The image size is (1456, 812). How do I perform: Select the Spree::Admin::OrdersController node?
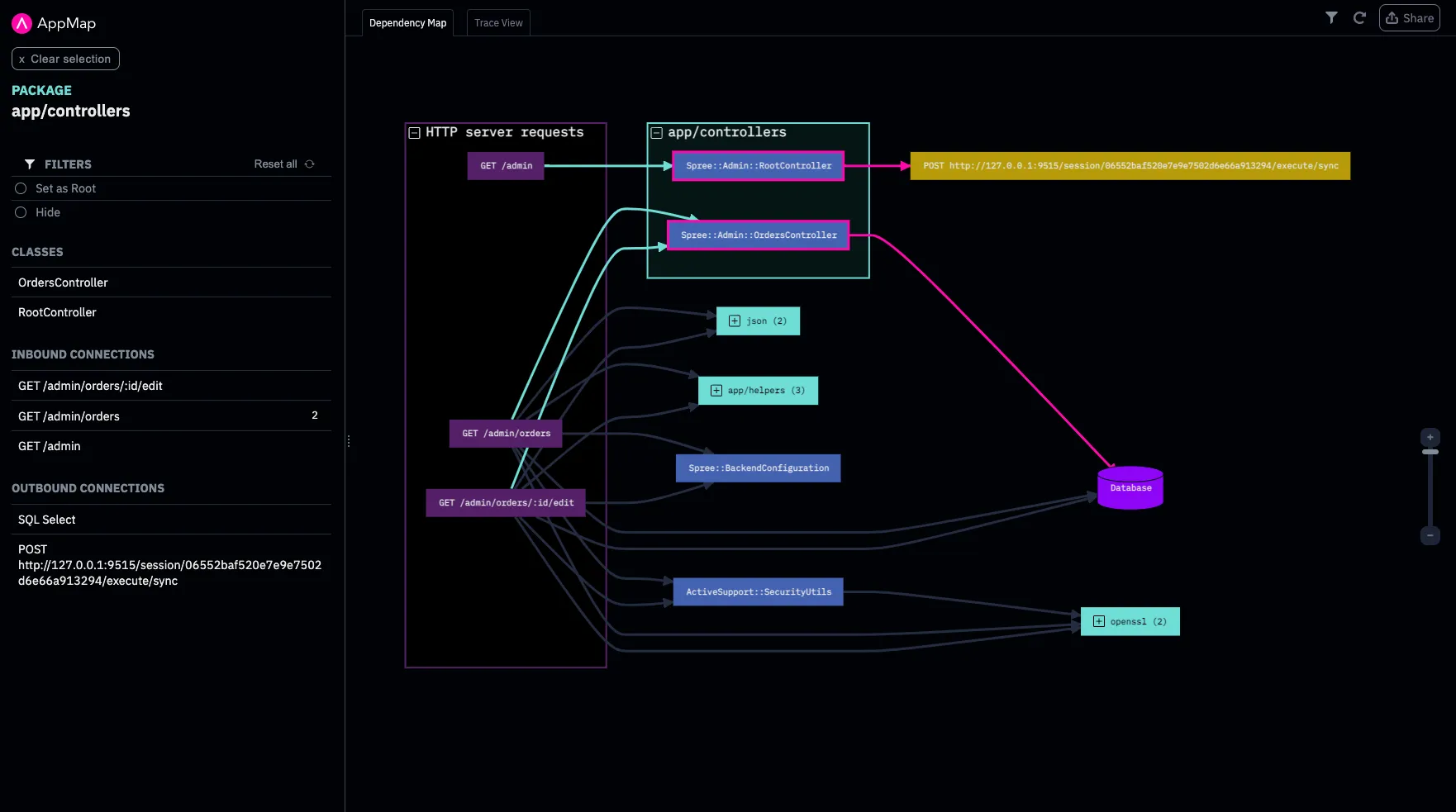click(x=759, y=235)
